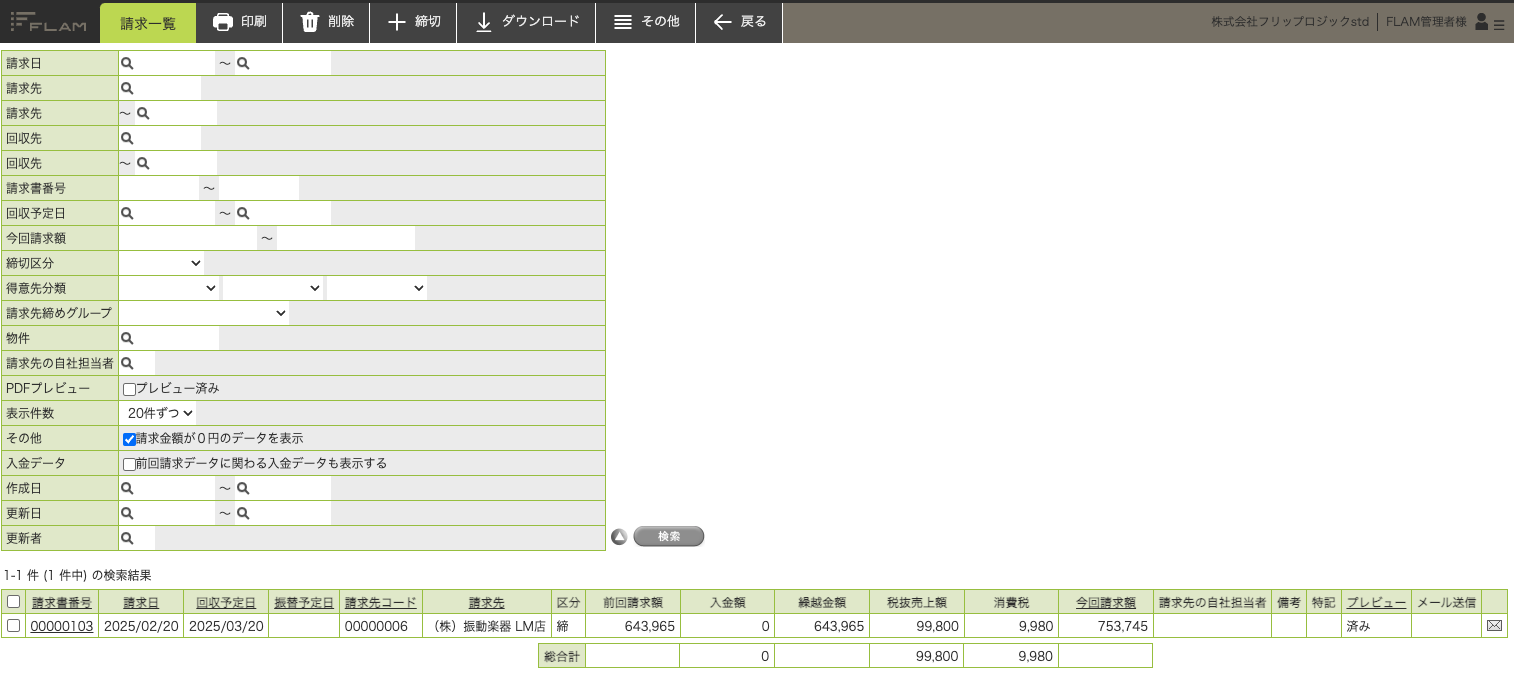Sort by プレビュー column header
The width and height of the screenshot is (1514, 674).
coord(1376,603)
